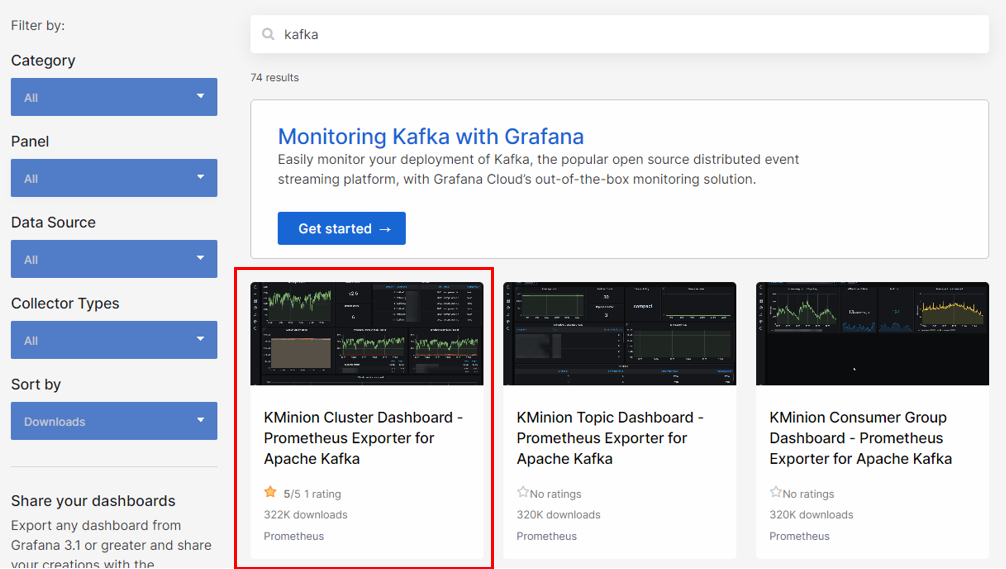The height and width of the screenshot is (569, 1006).
Task: Open KMinion Consumer Group Dashboard thumbnail
Action: click(x=872, y=334)
